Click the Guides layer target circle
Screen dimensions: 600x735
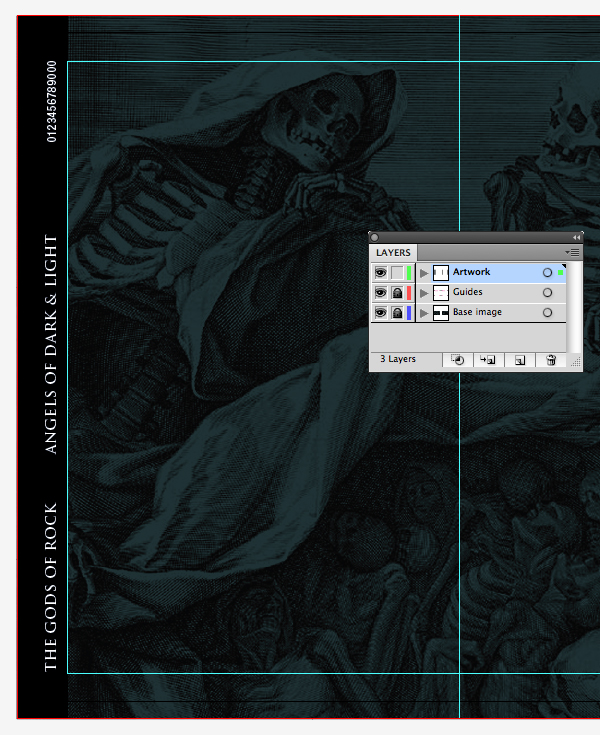pos(547,292)
